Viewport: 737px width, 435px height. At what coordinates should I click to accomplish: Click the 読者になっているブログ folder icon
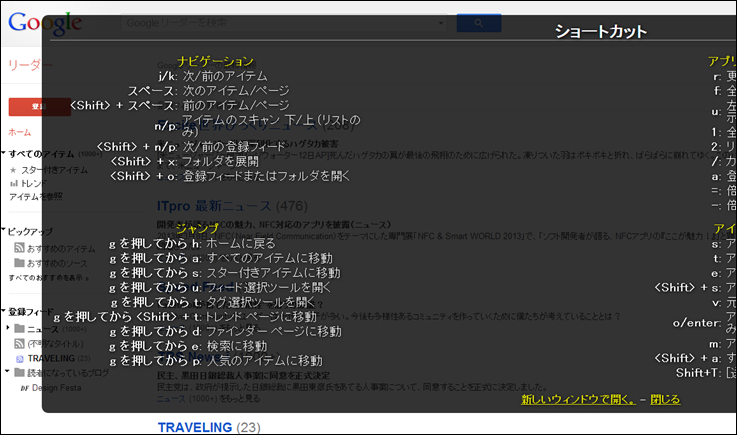coord(19,372)
